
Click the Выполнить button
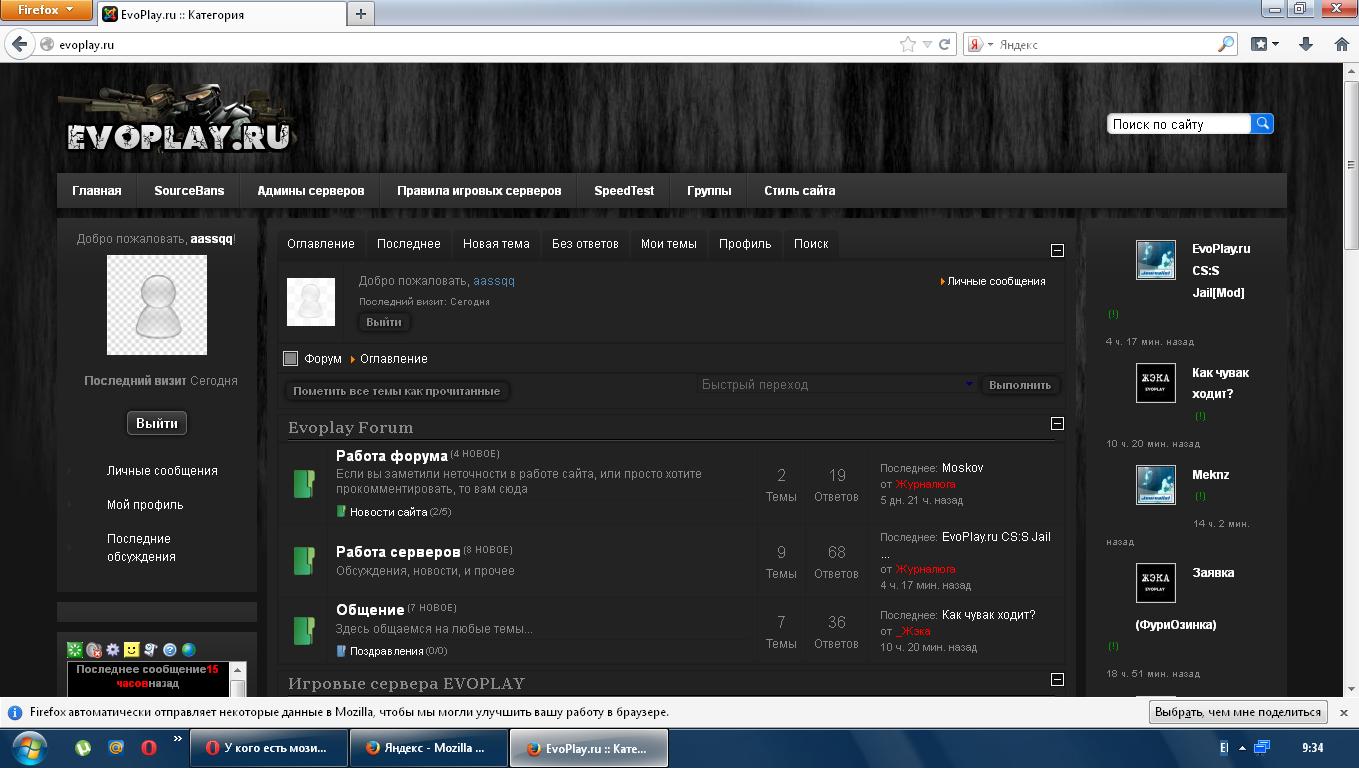[1020, 385]
